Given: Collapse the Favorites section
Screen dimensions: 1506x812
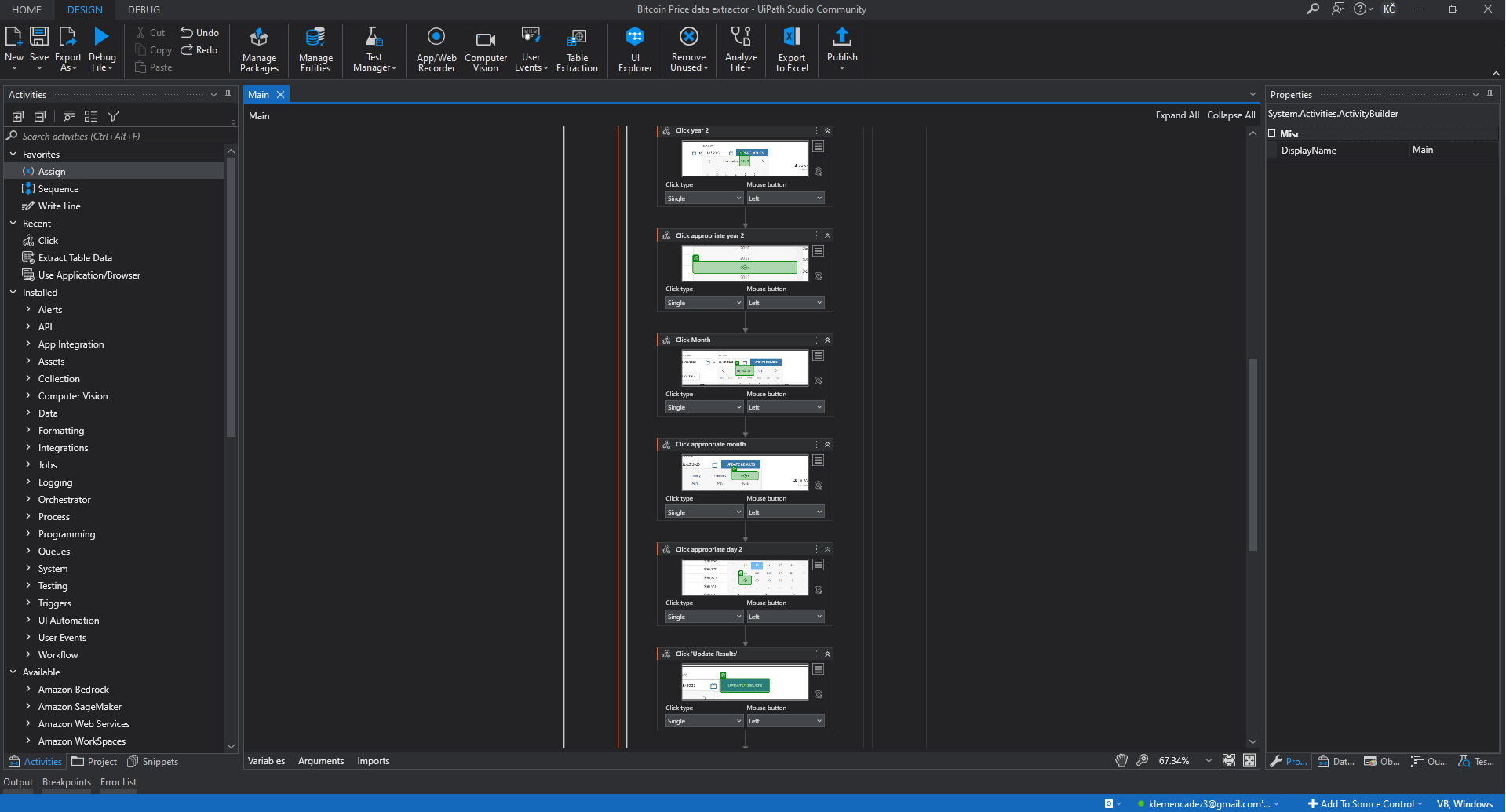Looking at the screenshot, I should point(13,155).
